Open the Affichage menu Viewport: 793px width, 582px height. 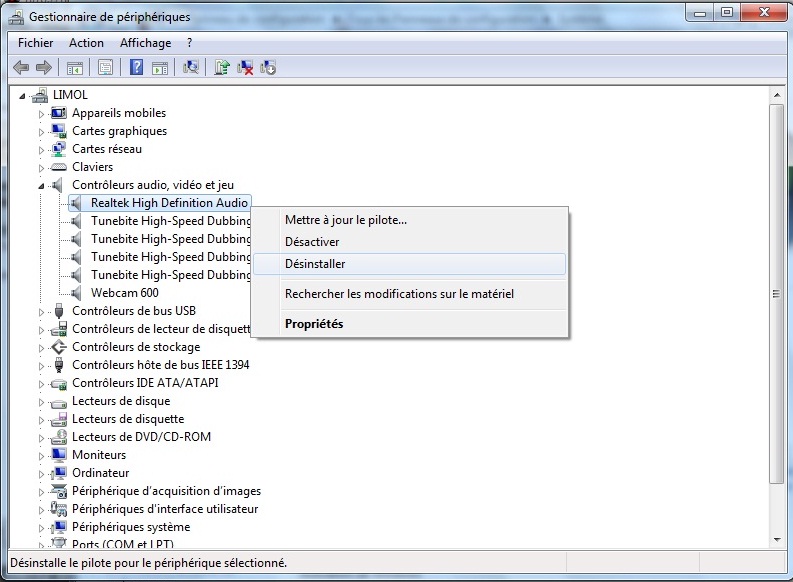tap(146, 43)
